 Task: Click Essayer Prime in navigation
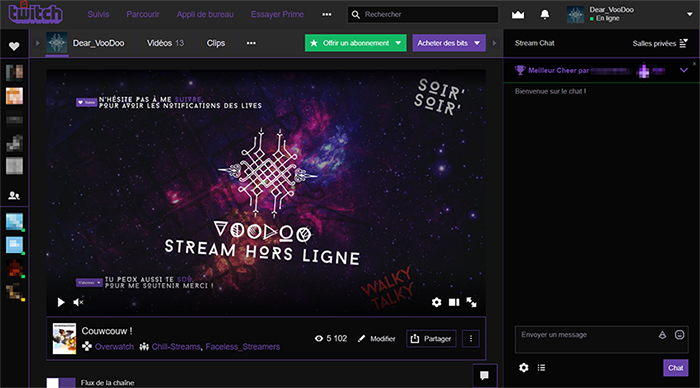[x=277, y=14]
